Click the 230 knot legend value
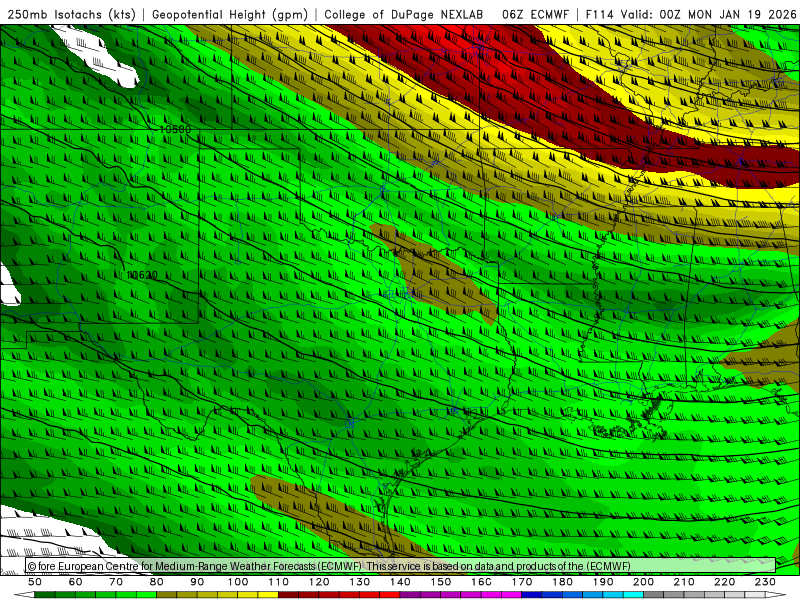 tap(765, 582)
